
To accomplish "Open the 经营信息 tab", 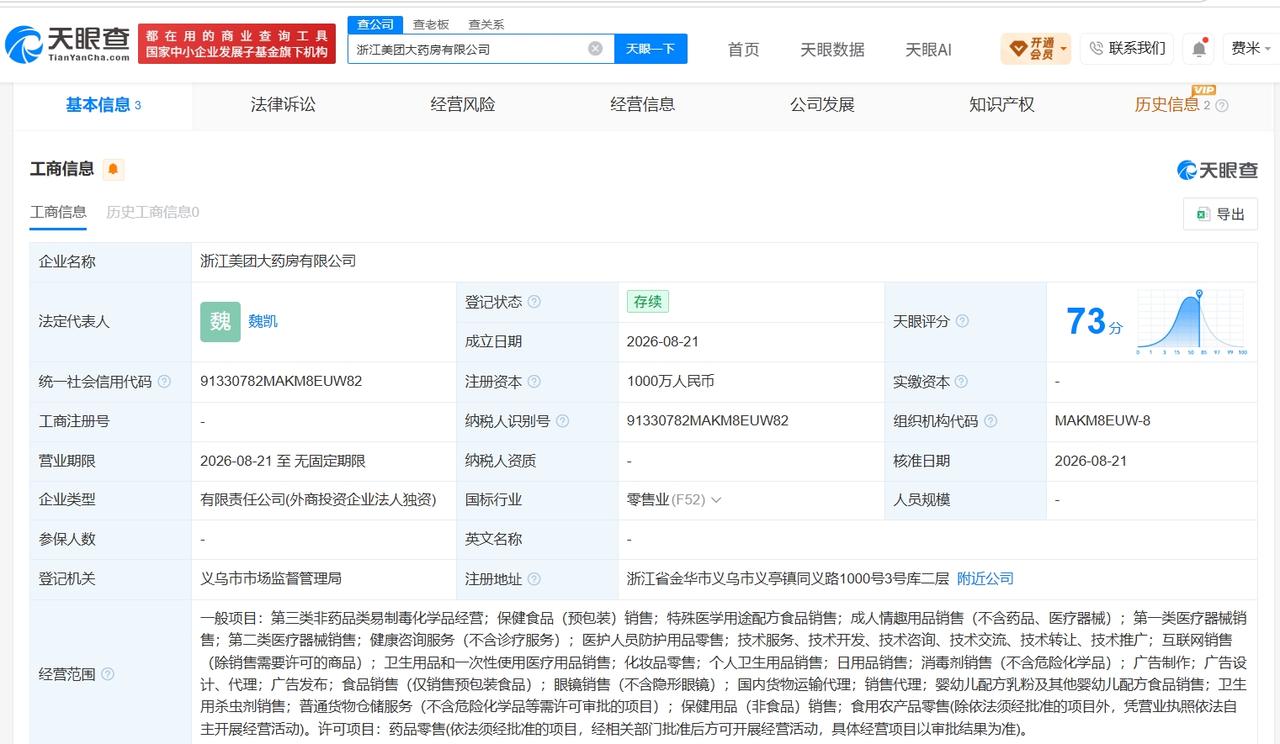I will pos(643,104).
